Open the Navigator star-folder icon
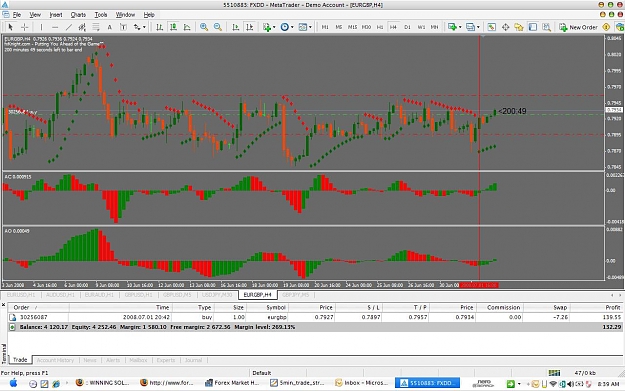The height and width of the screenshot is (391, 625). (x=519, y=27)
